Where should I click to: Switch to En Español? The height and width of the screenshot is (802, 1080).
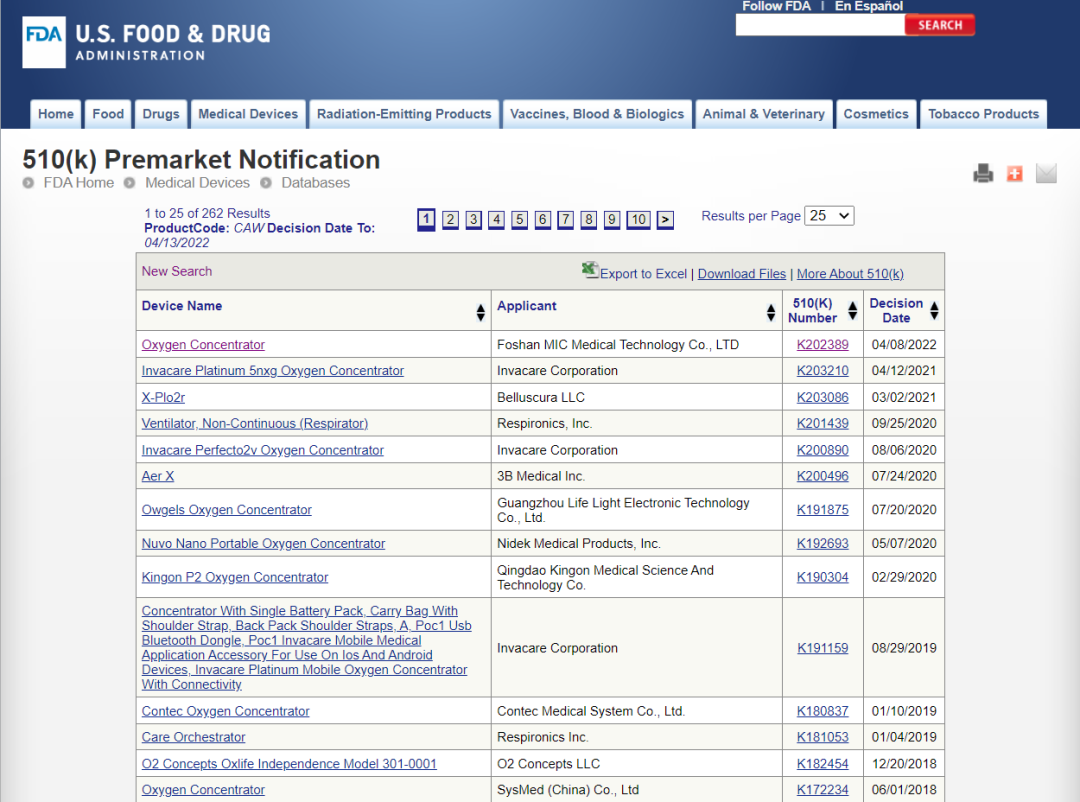coord(869,6)
